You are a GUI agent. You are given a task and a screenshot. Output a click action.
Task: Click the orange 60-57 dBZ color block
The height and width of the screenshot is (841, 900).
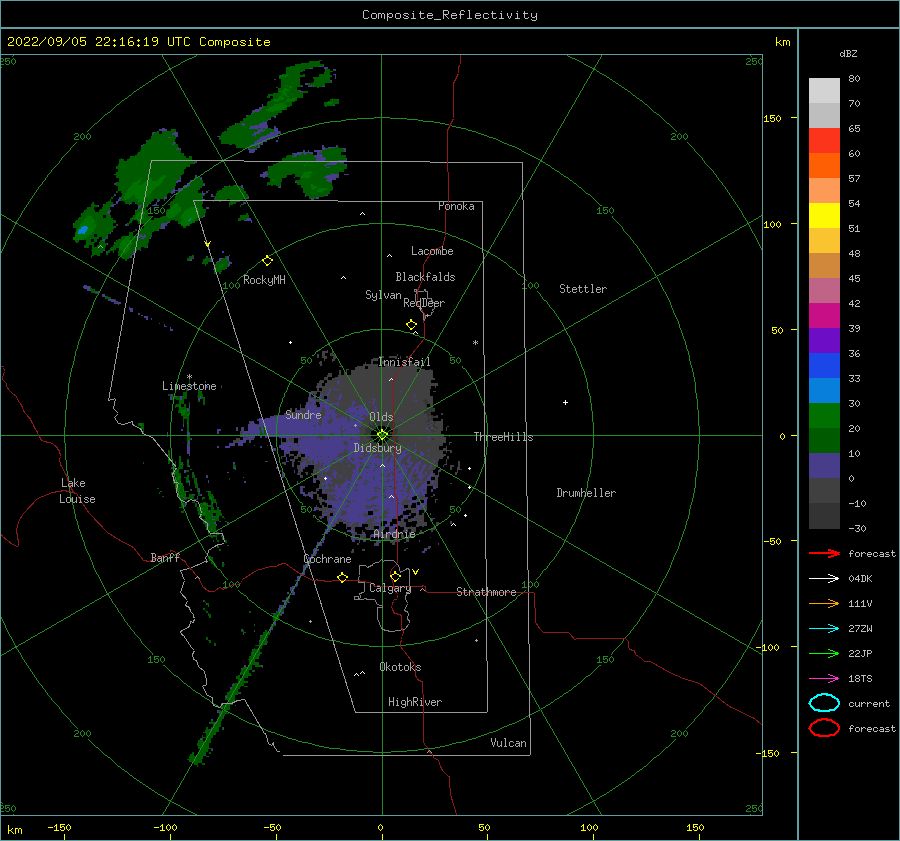click(824, 166)
